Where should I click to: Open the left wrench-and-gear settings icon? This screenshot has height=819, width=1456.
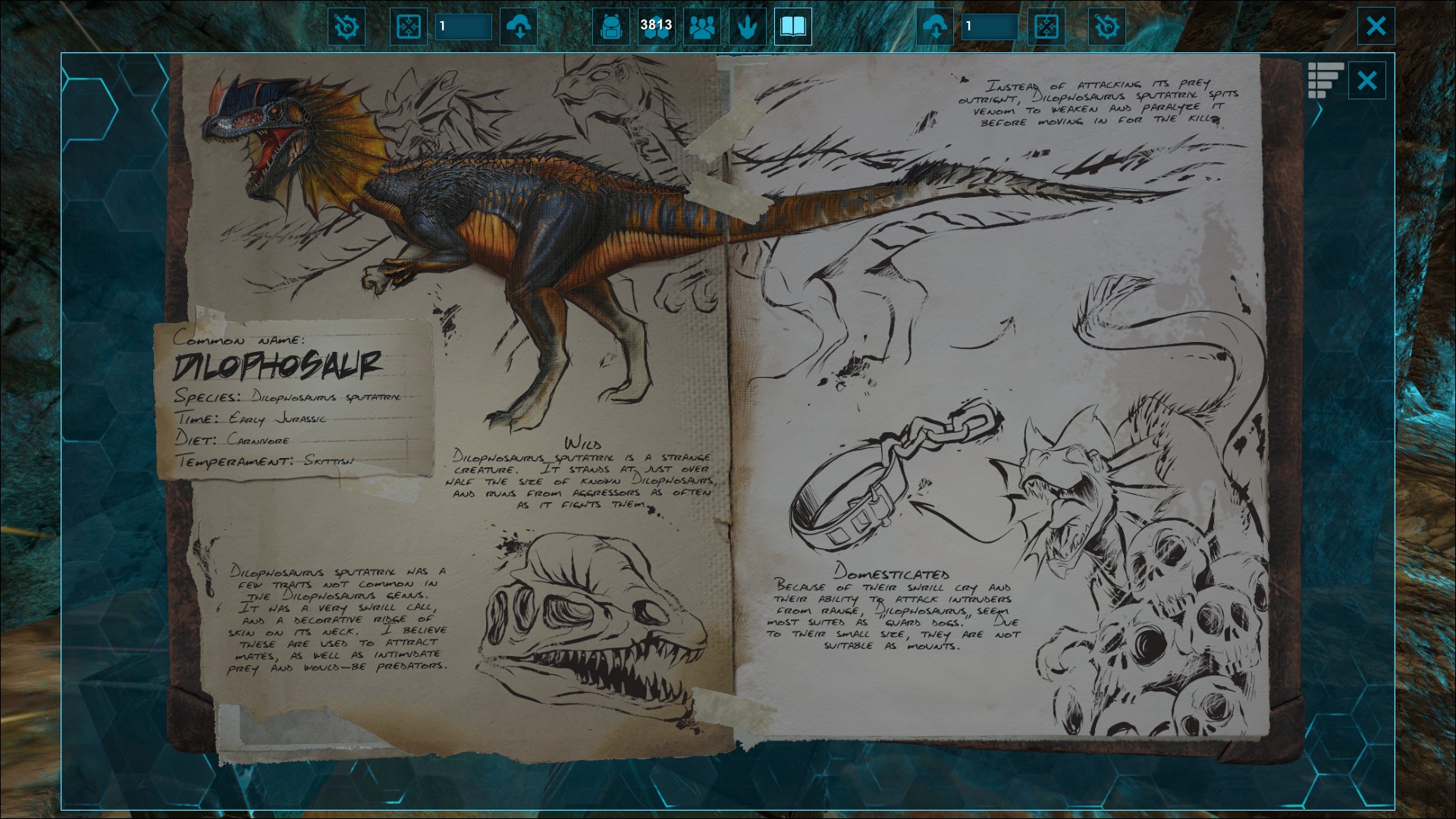point(346,27)
